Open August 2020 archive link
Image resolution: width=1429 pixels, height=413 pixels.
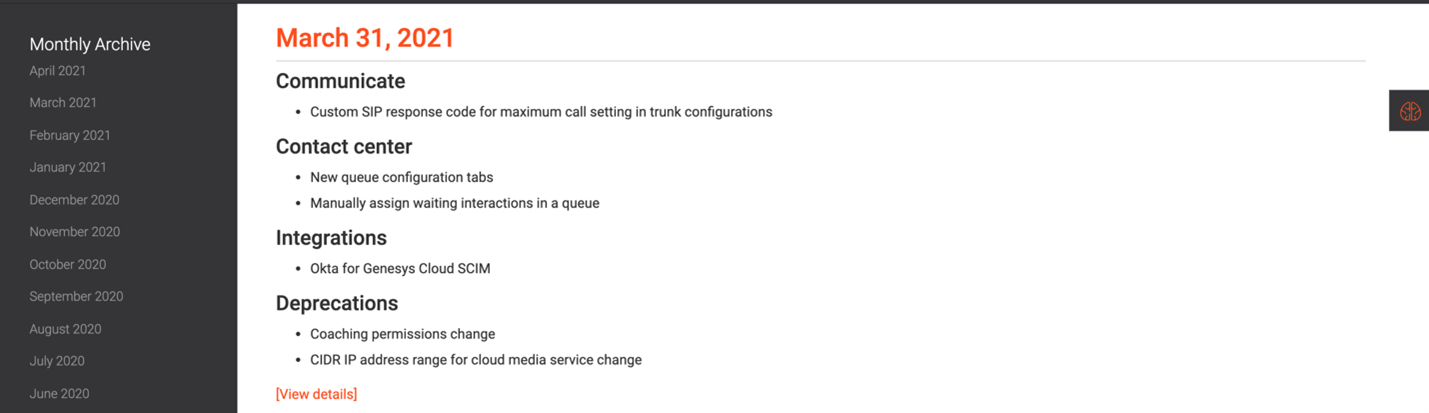click(65, 329)
